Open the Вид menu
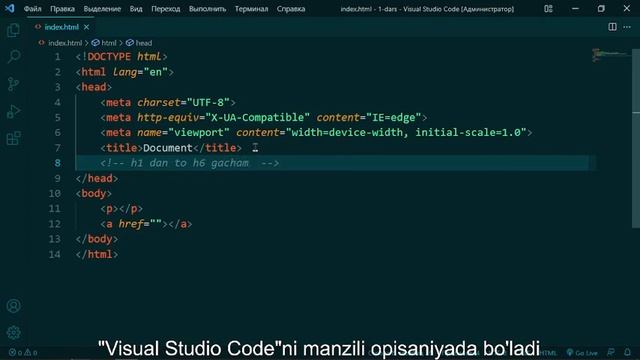Viewport: 640px width, 360px height. coord(136,9)
